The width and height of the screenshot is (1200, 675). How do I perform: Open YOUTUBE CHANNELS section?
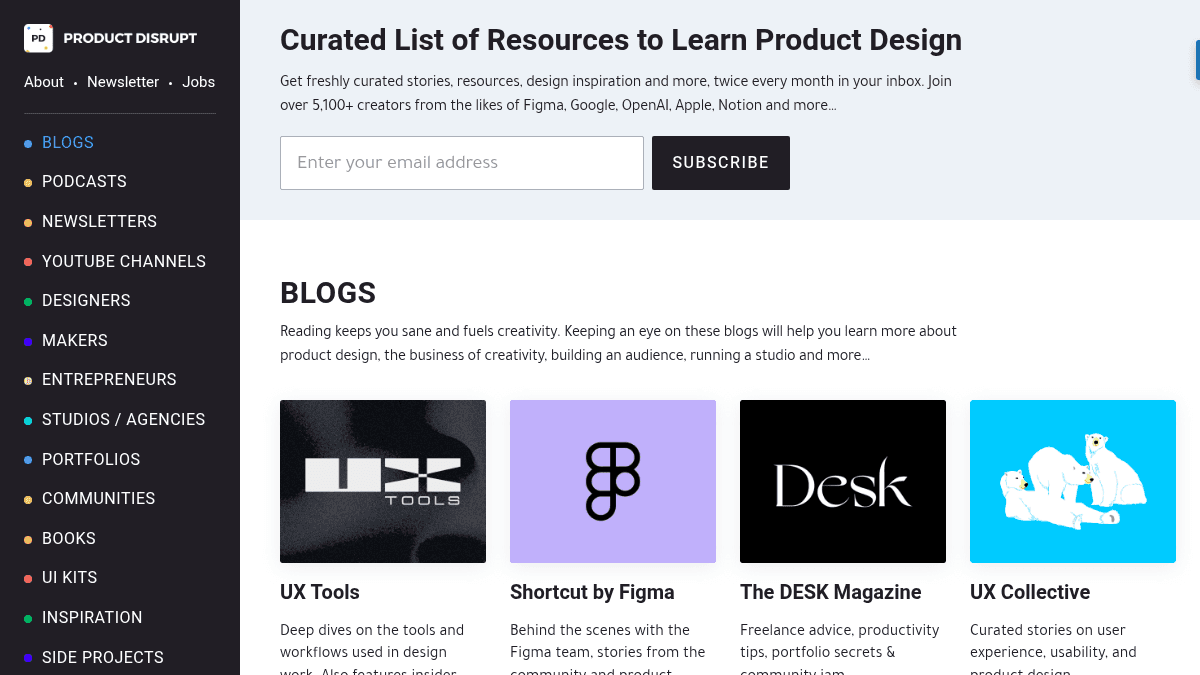coord(124,262)
